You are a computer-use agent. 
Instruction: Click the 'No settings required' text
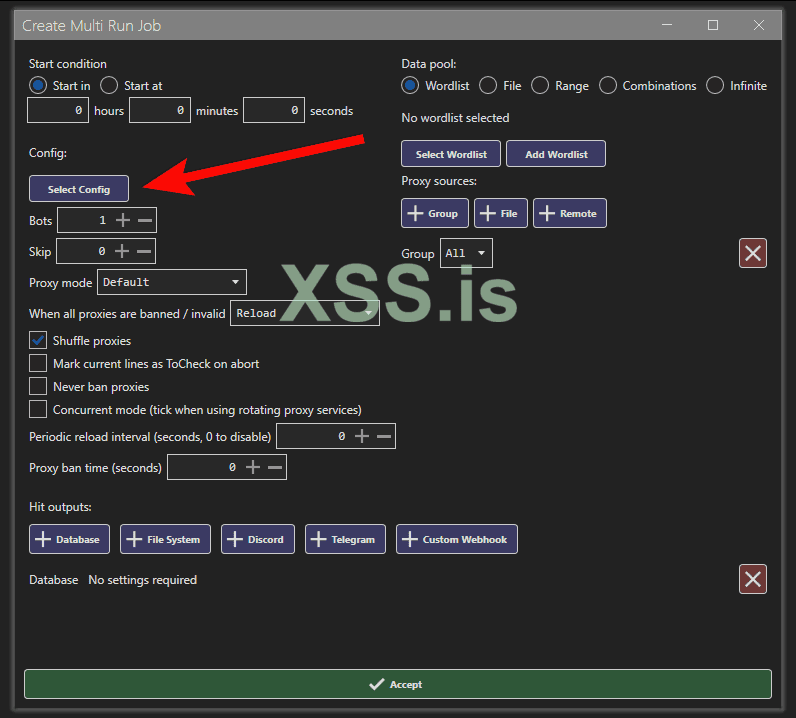click(143, 580)
